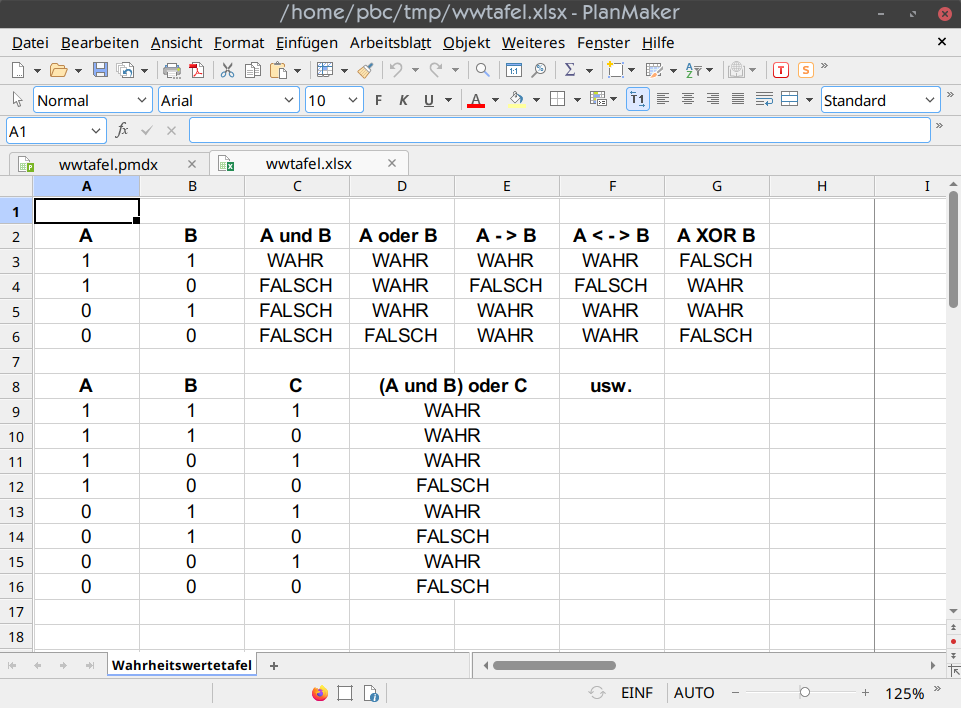The height and width of the screenshot is (708, 961).
Task: Create a new document with the blank page icon
Action: point(18,70)
